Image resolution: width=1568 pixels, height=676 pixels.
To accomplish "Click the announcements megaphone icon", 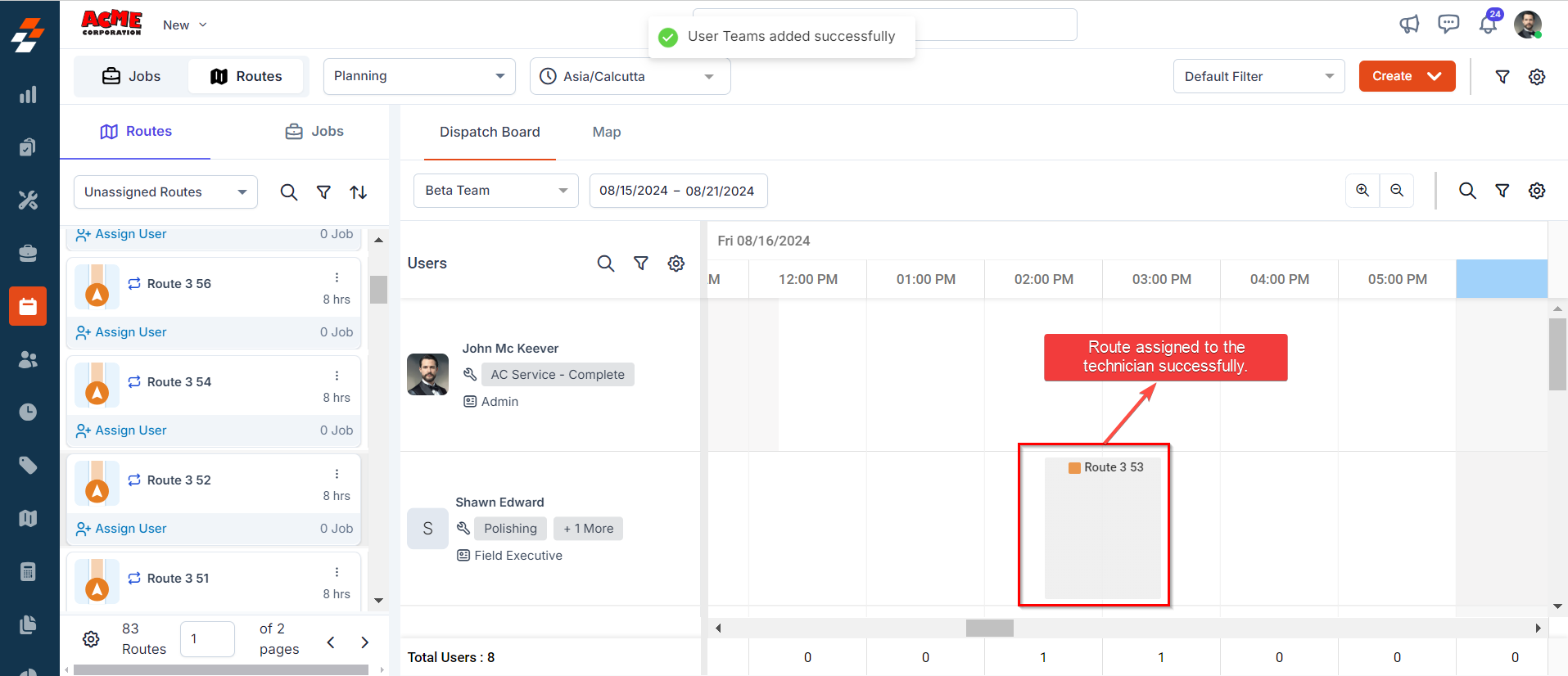I will pos(1409,25).
